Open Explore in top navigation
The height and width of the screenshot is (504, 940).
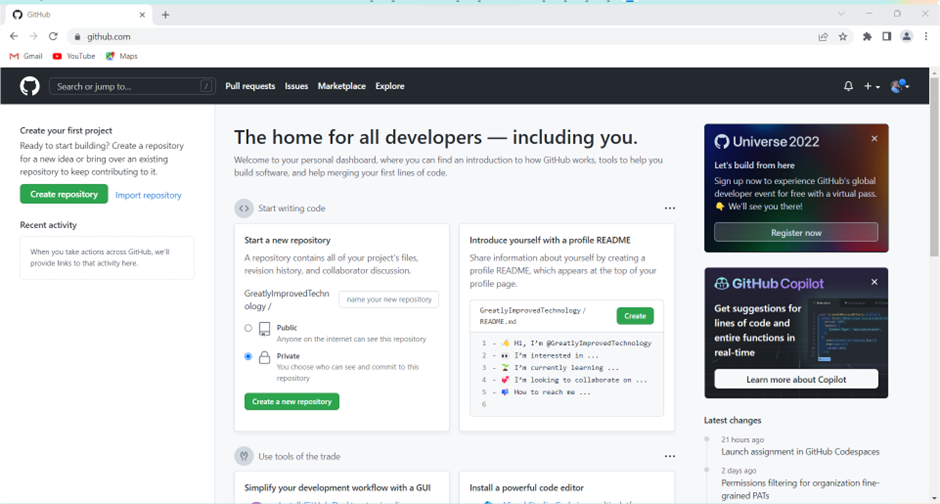pyautogui.click(x=390, y=86)
